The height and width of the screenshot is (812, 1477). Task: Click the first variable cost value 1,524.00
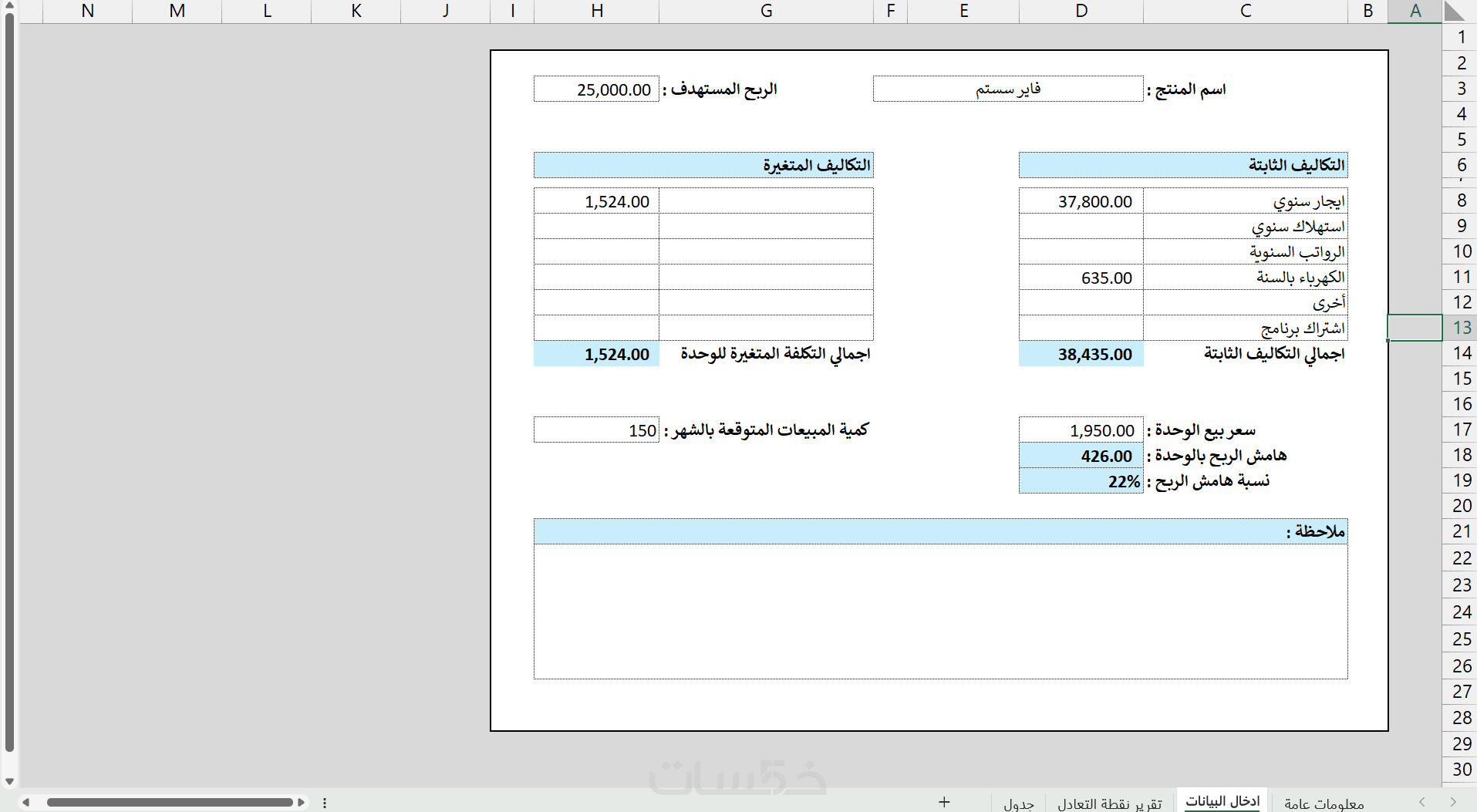[596, 200]
